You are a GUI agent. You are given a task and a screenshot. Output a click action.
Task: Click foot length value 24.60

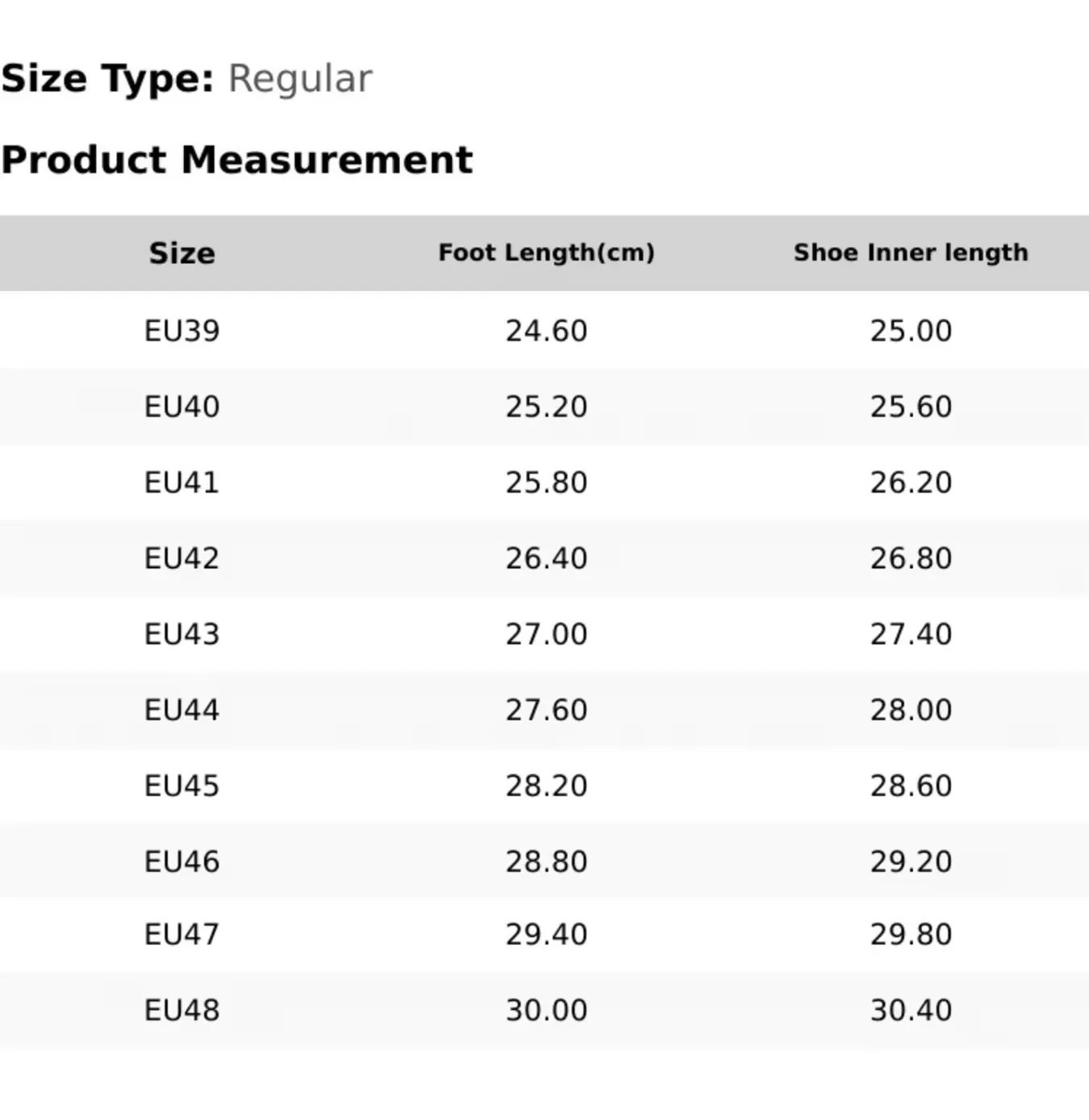point(546,331)
